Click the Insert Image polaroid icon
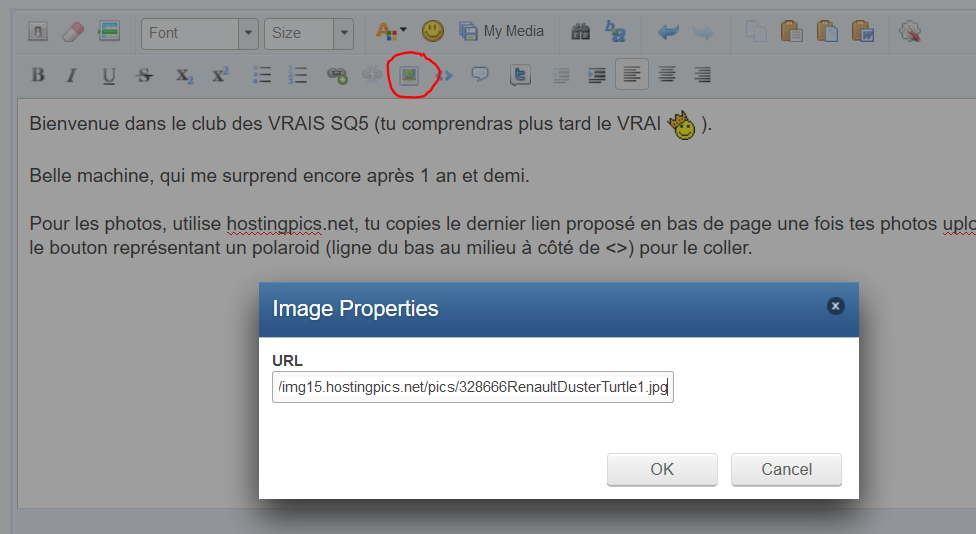This screenshot has height=534, width=976. [x=408, y=75]
